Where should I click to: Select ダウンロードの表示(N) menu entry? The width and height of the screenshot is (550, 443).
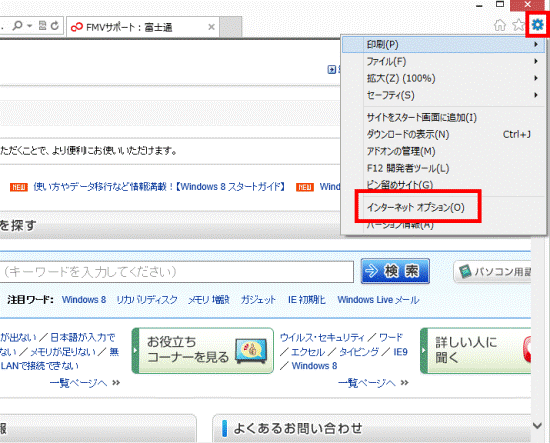pos(444,134)
